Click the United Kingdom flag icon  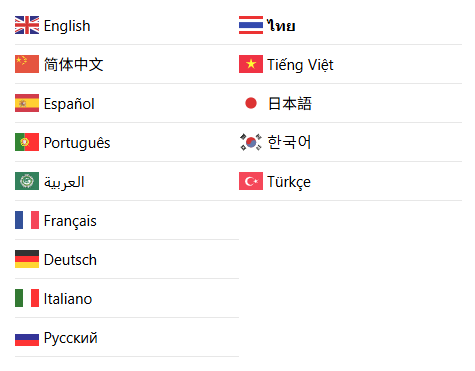pos(27,25)
